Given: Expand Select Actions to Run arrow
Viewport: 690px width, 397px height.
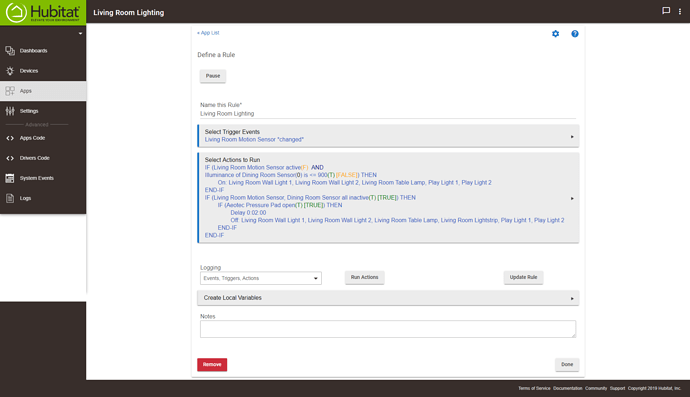Looking at the screenshot, I should tap(572, 198).
